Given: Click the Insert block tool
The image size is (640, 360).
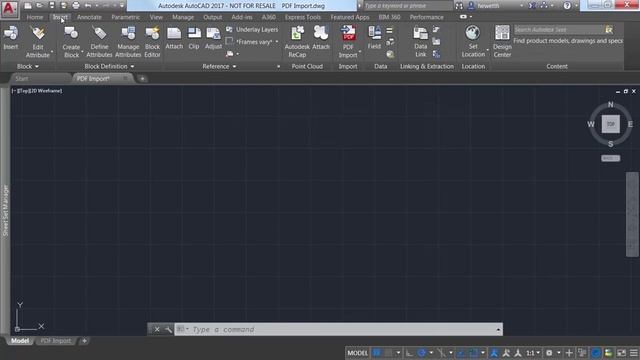Looking at the screenshot, I should [x=11, y=38].
